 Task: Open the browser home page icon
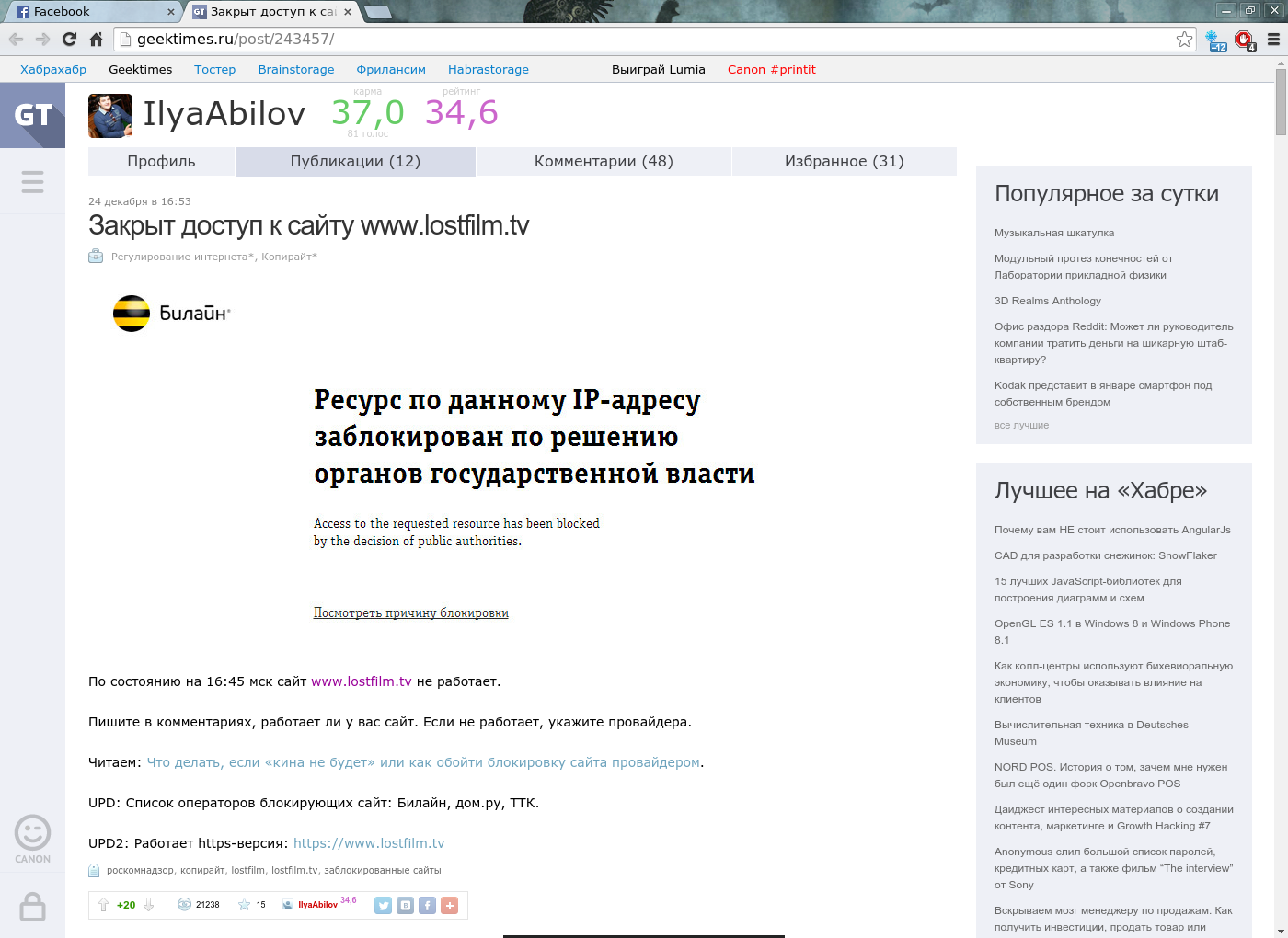pos(96,40)
